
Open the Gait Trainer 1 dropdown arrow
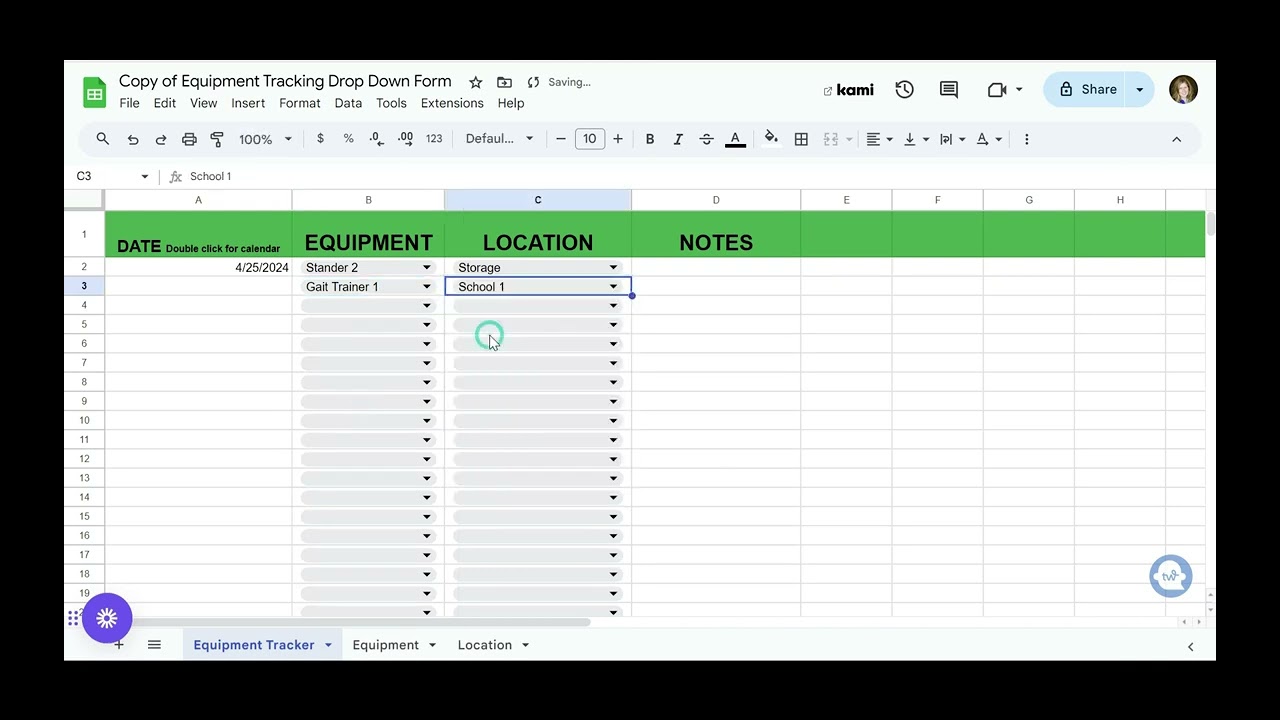(x=426, y=287)
